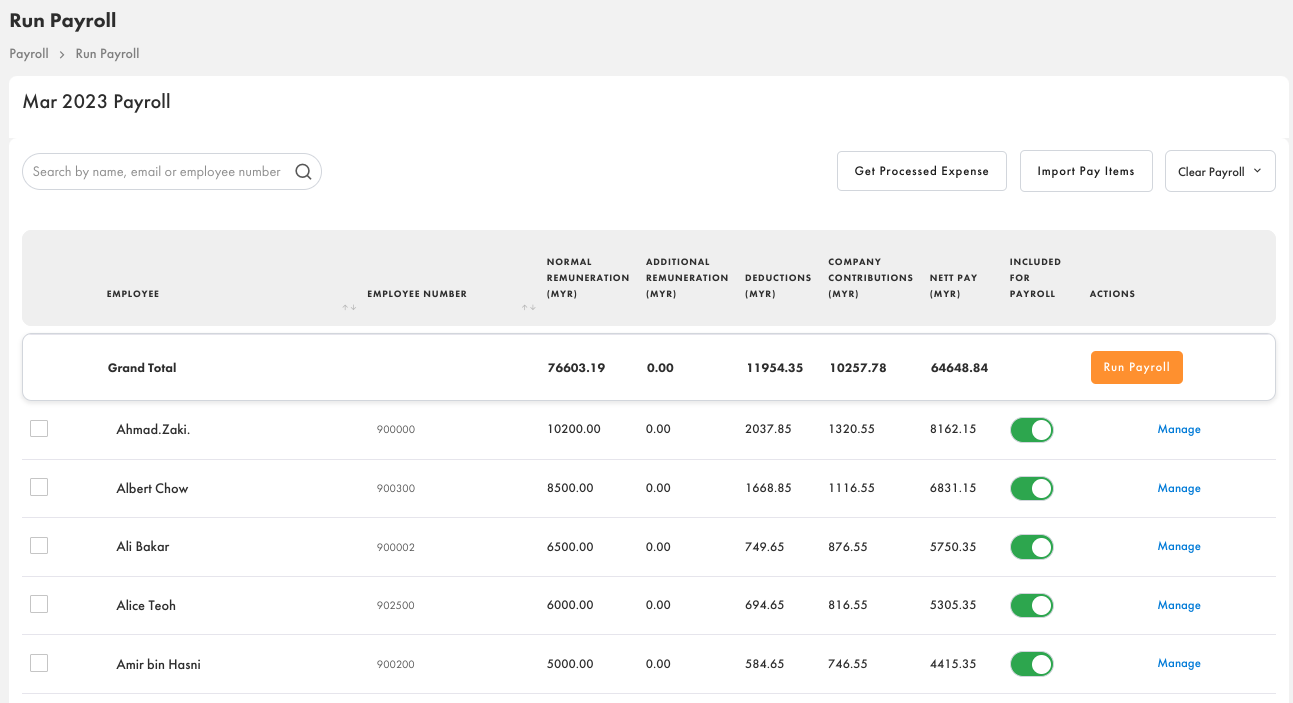The image size is (1293, 703).
Task: Disable payroll inclusion for Ahmad.Zaki.
Action: pyautogui.click(x=1031, y=429)
